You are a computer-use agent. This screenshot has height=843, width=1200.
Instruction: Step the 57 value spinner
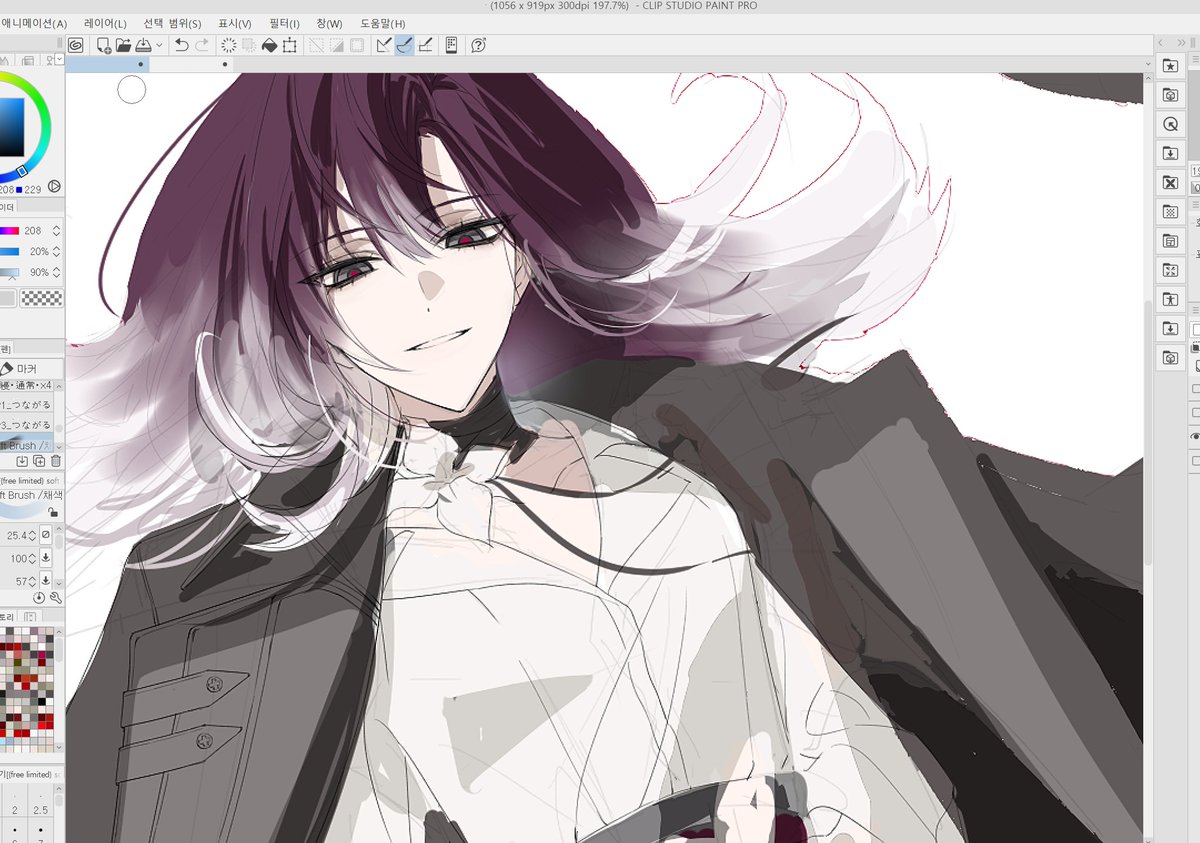point(31,581)
